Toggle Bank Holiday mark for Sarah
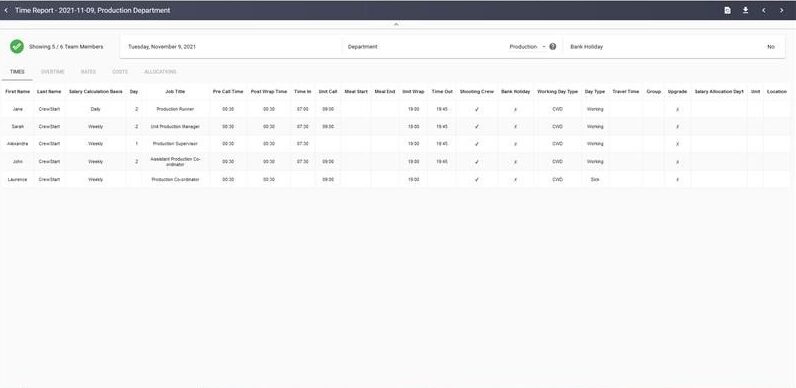This screenshot has height=388, width=796. [x=515, y=126]
